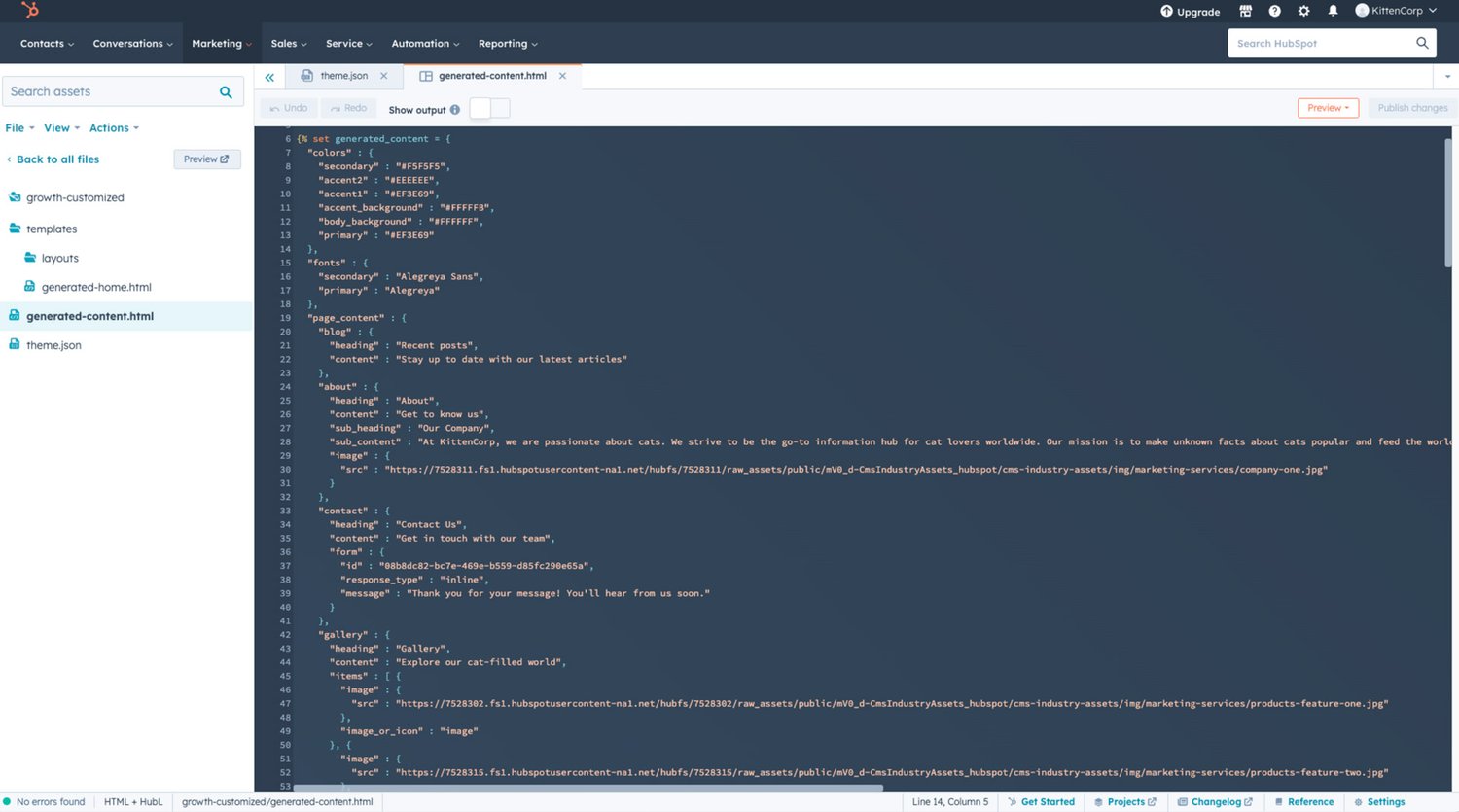Click the horizontal editor scrollbar
1459x812 pixels.
[587, 788]
